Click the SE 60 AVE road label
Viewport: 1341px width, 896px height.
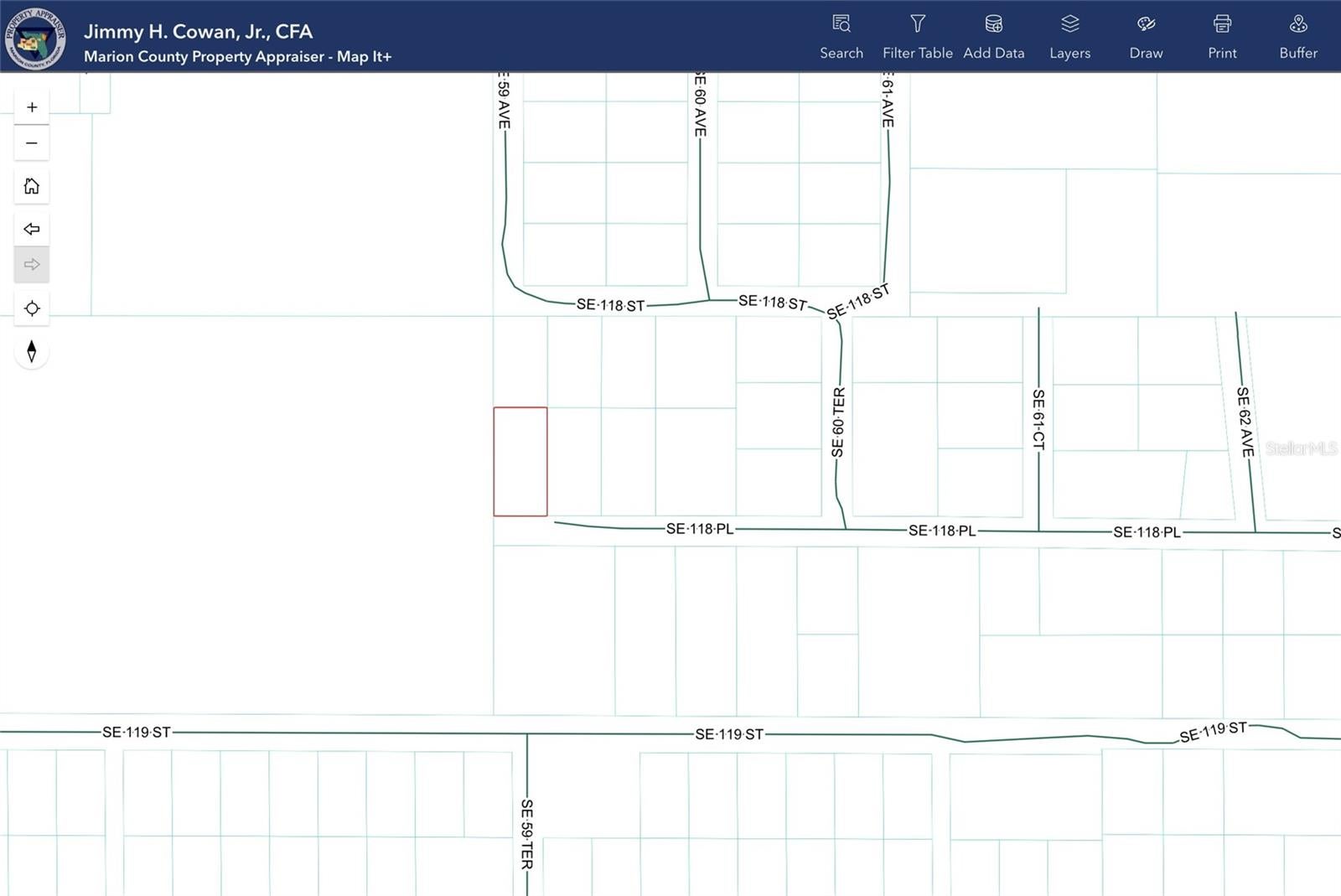point(700,106)
